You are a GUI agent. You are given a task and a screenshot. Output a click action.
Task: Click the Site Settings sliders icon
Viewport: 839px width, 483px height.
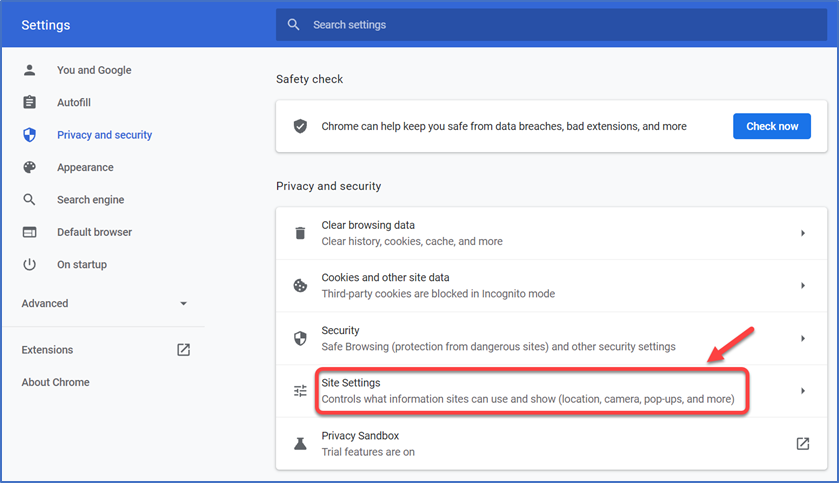(x=300, y=391)
